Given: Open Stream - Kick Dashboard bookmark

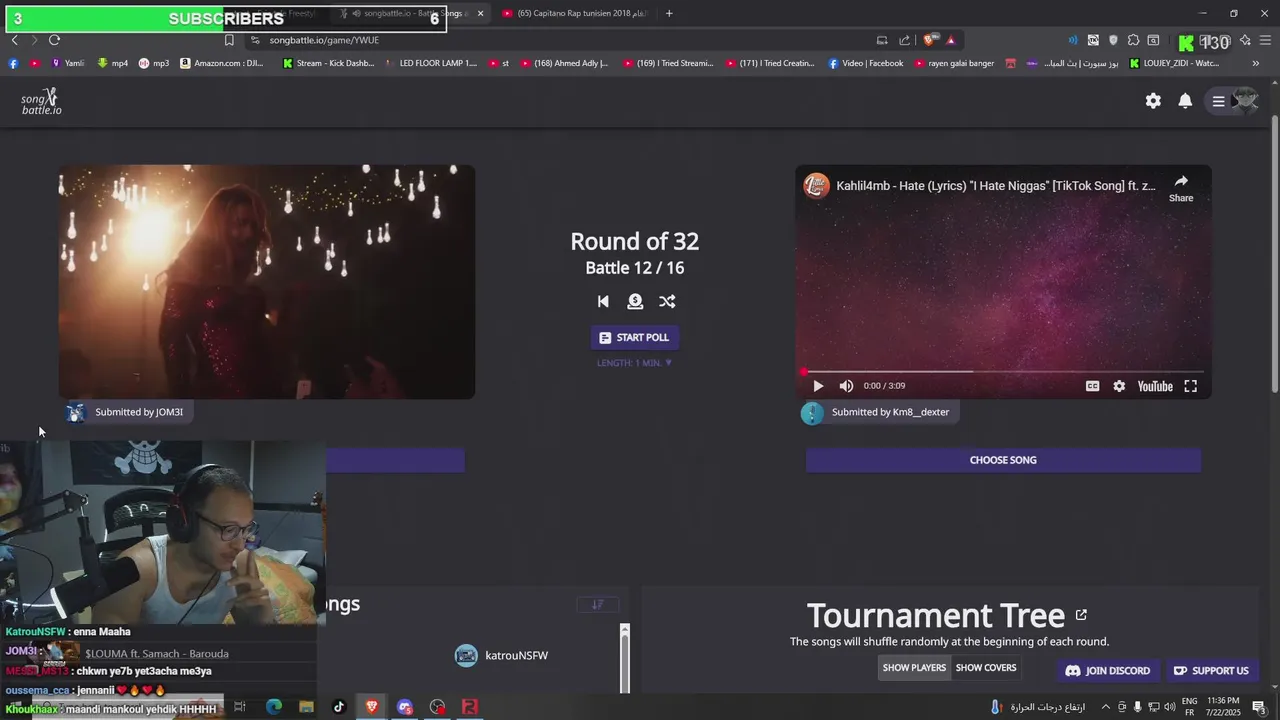Looking at the screenshot, I should coord(329,63).
